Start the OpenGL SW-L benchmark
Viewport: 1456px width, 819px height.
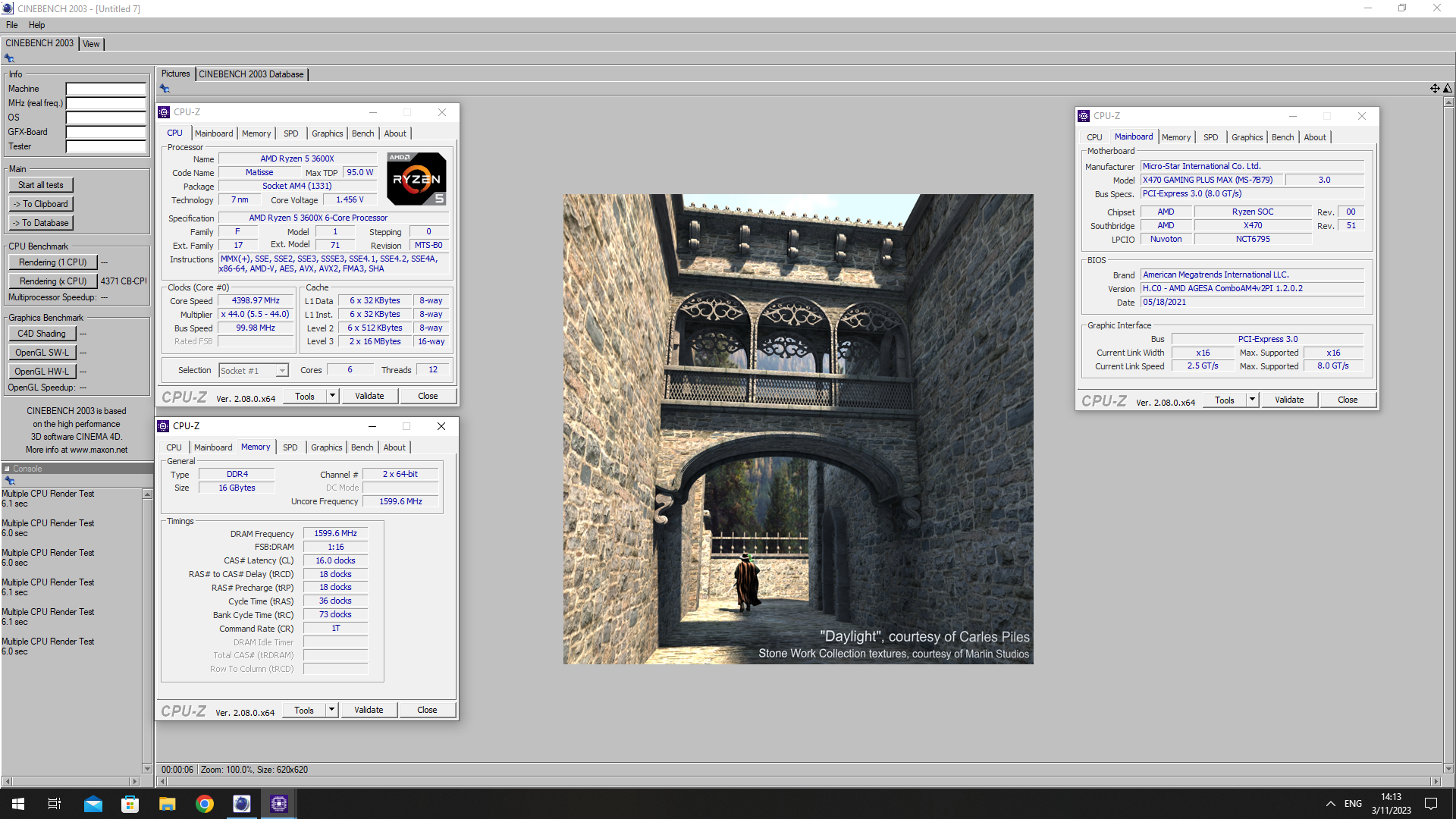(42, 353)
